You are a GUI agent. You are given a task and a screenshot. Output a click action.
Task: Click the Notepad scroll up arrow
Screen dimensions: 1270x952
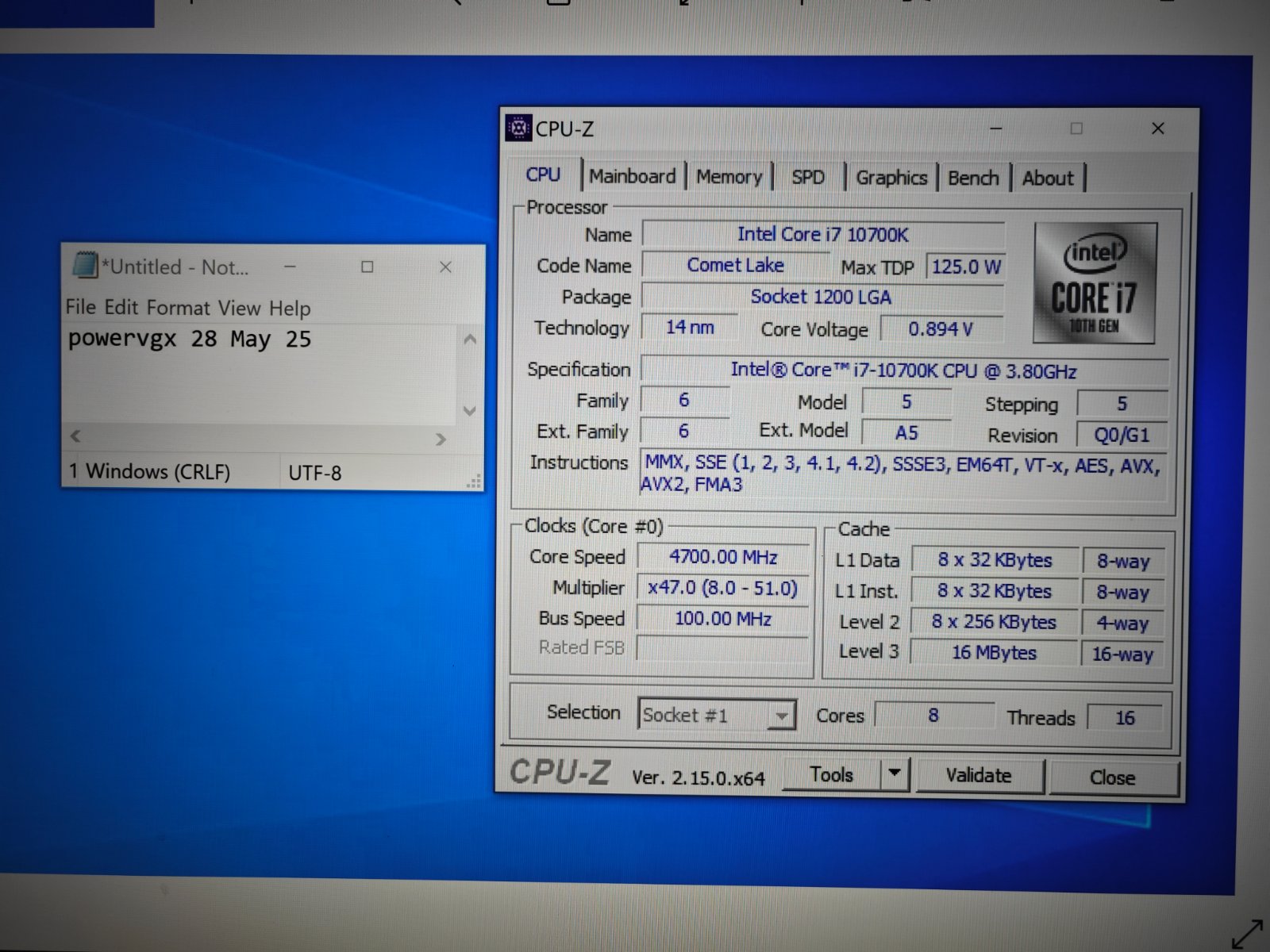(470, 340)
